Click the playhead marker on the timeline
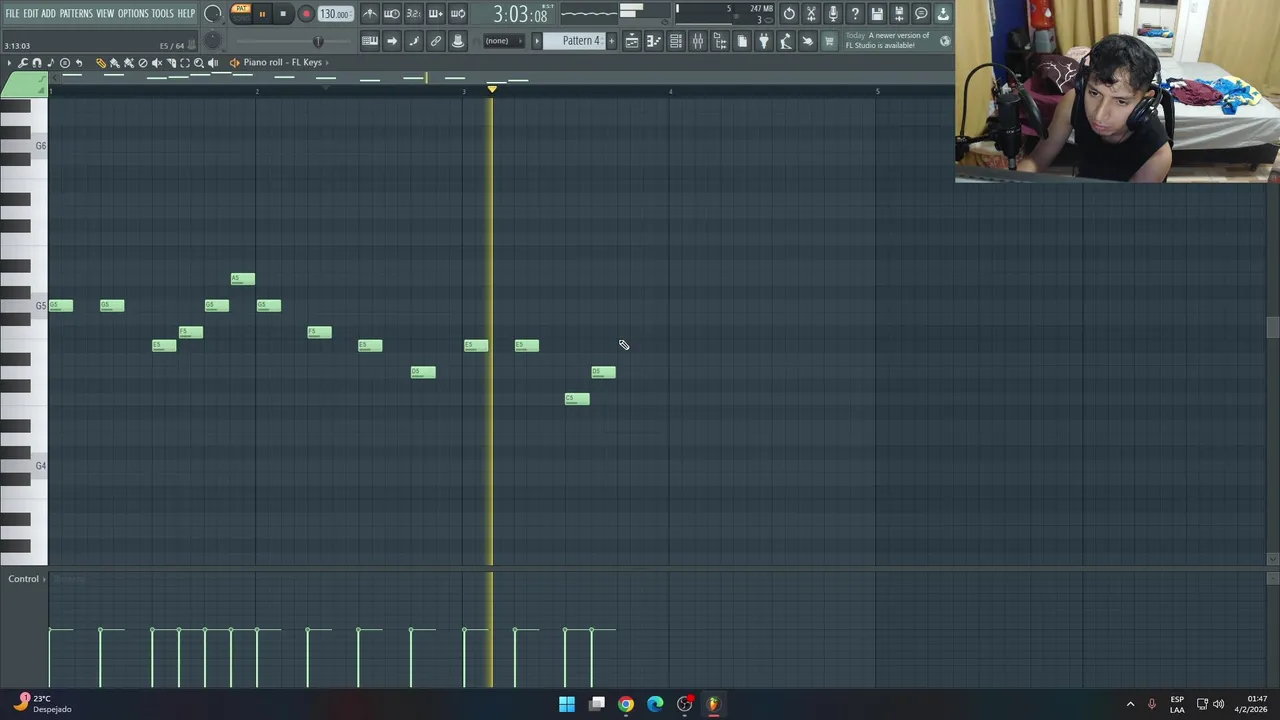 [492, 90]
